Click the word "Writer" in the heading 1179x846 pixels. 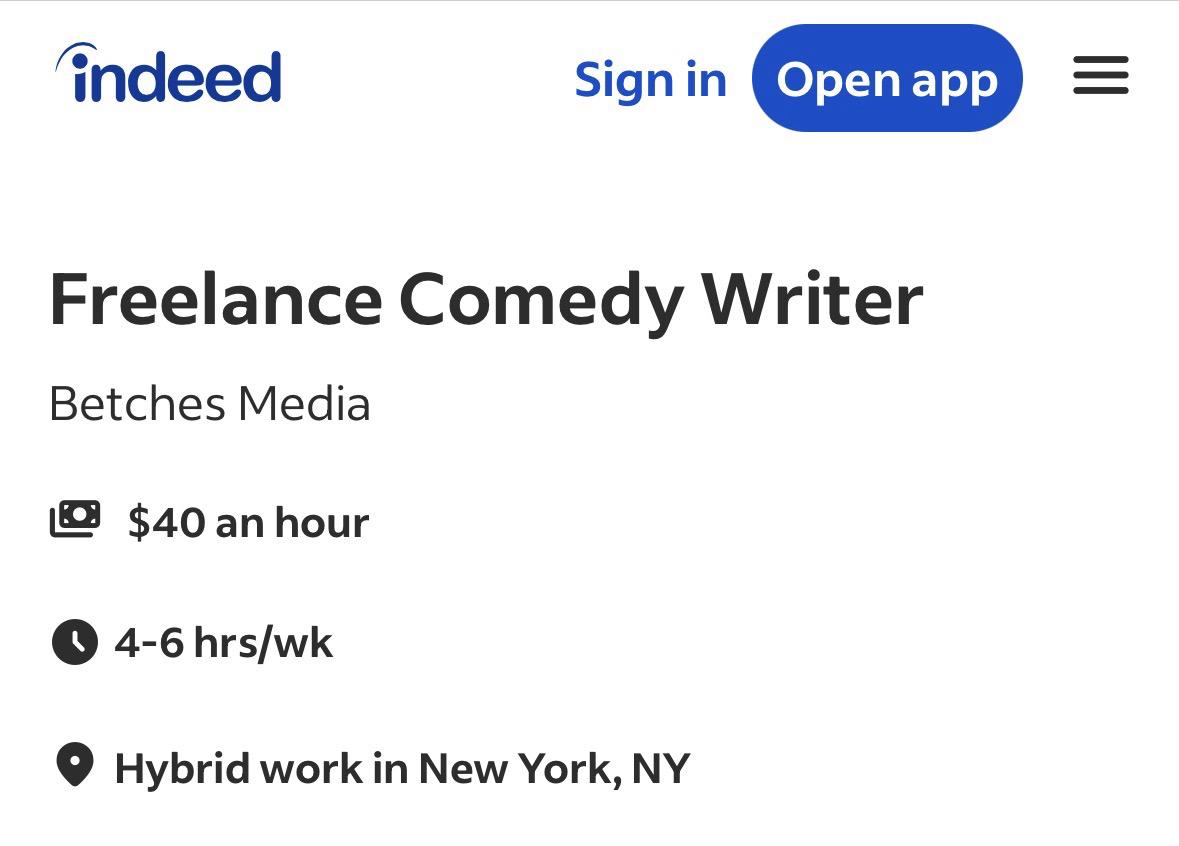coord(811,300)
